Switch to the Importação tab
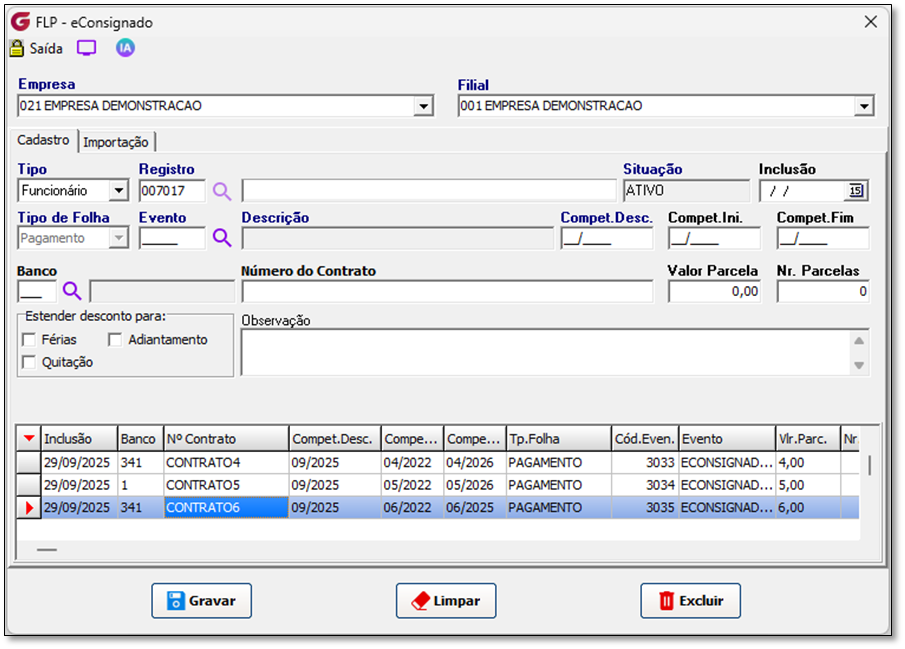Image resolution: width=905 pixels, height=649 pixels. click(x=116, y=142)
